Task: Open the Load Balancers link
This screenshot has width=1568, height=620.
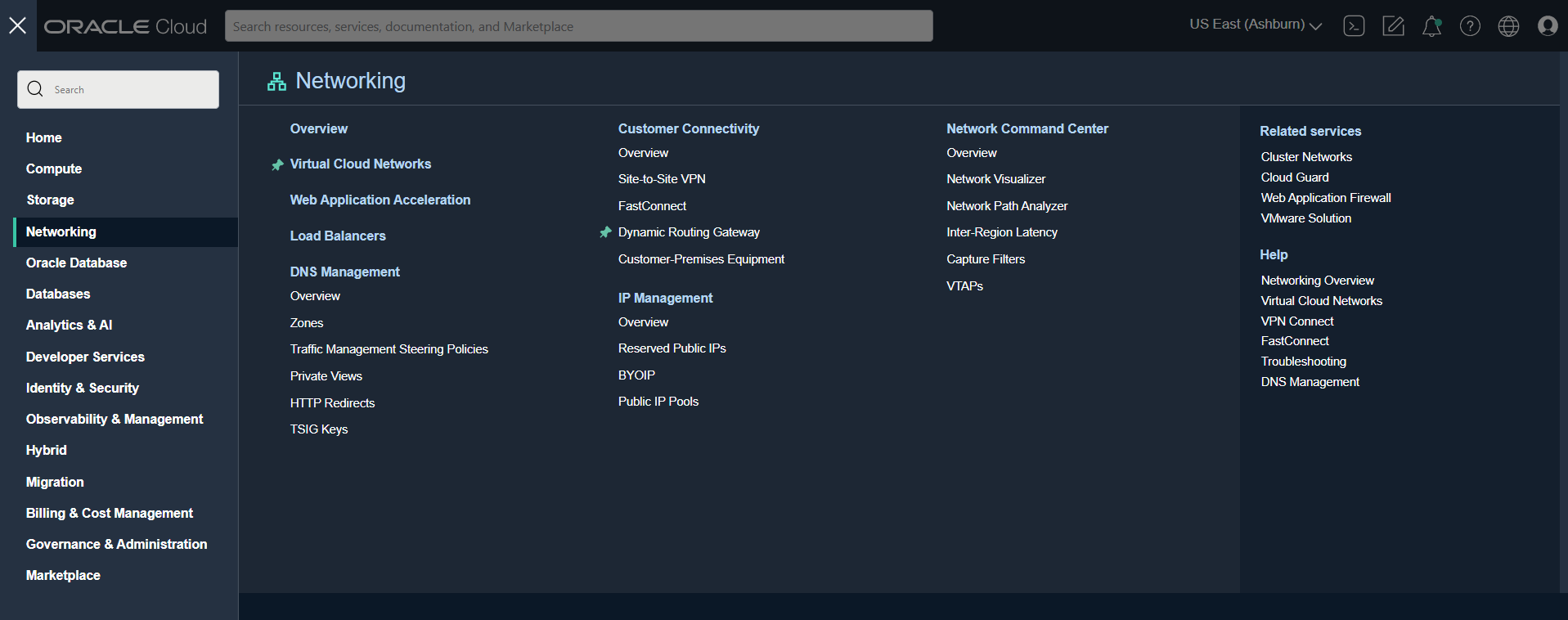Action: tap(338, 236)
